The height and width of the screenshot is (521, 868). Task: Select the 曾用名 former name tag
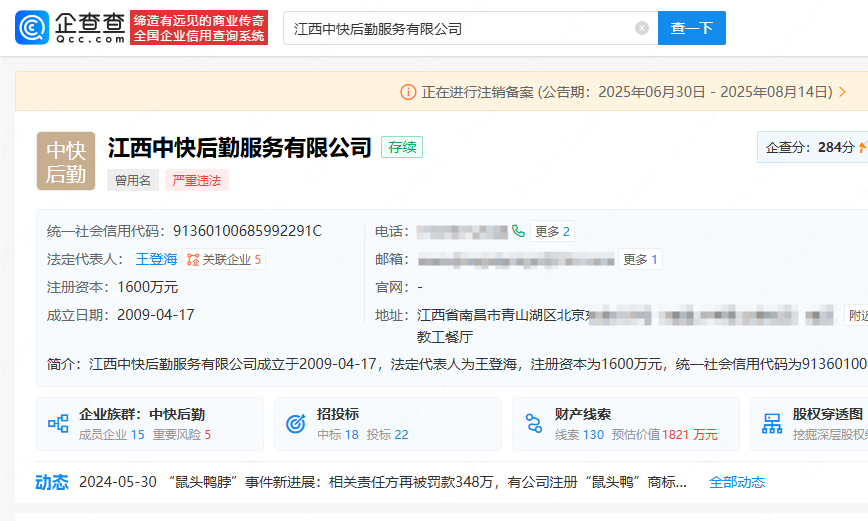[133, 181]
